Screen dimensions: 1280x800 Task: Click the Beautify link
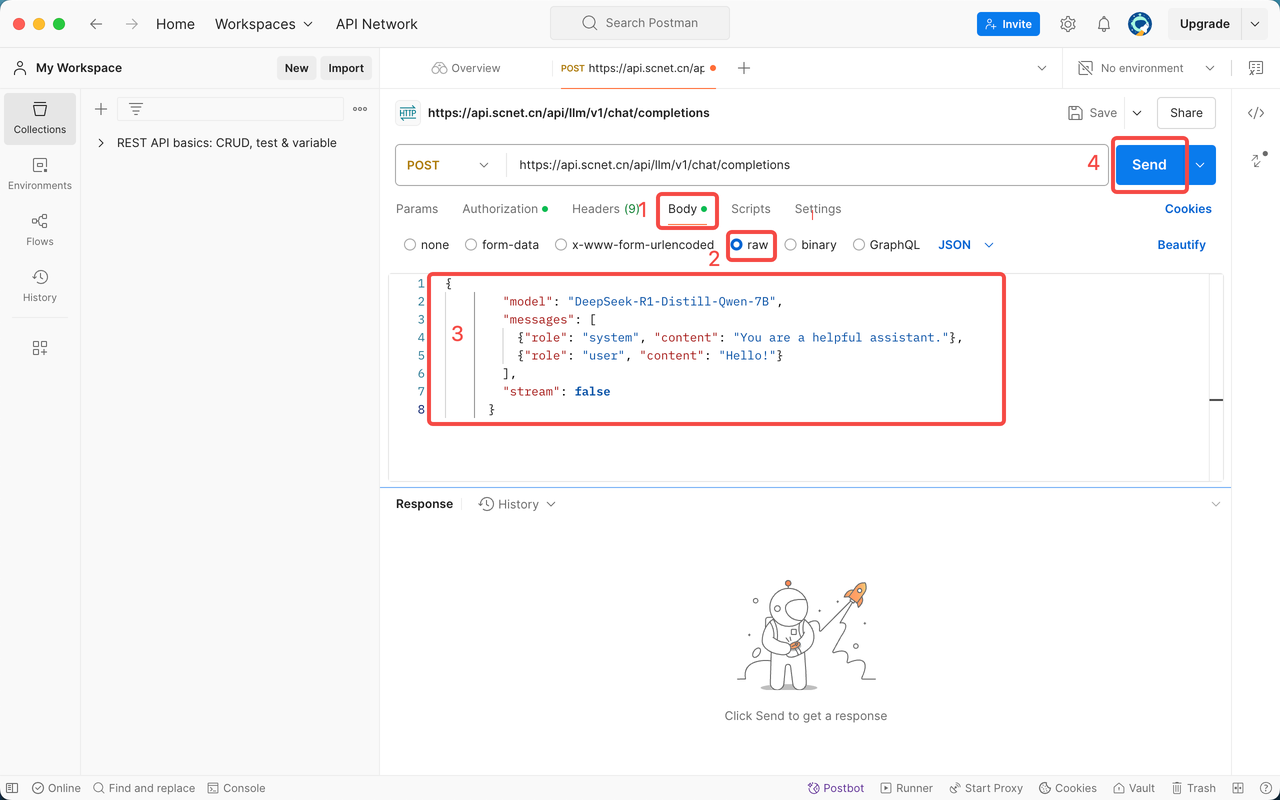click(1181, 245)
